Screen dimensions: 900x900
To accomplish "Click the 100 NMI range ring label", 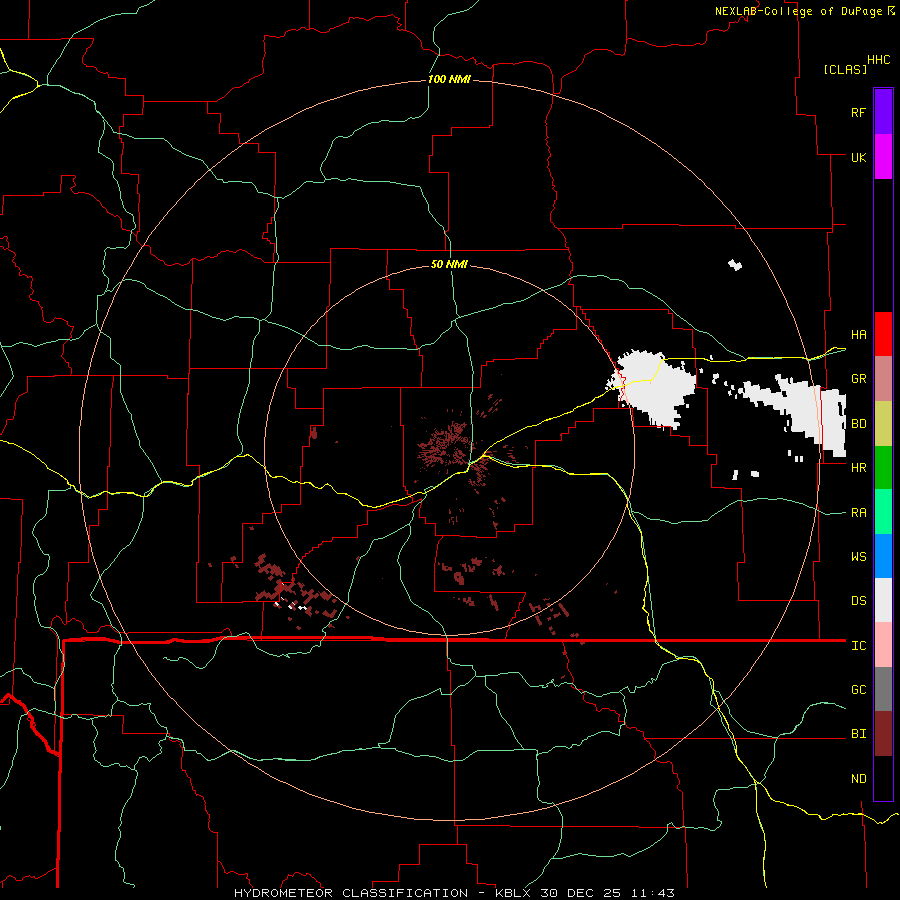I will [449, 79].
